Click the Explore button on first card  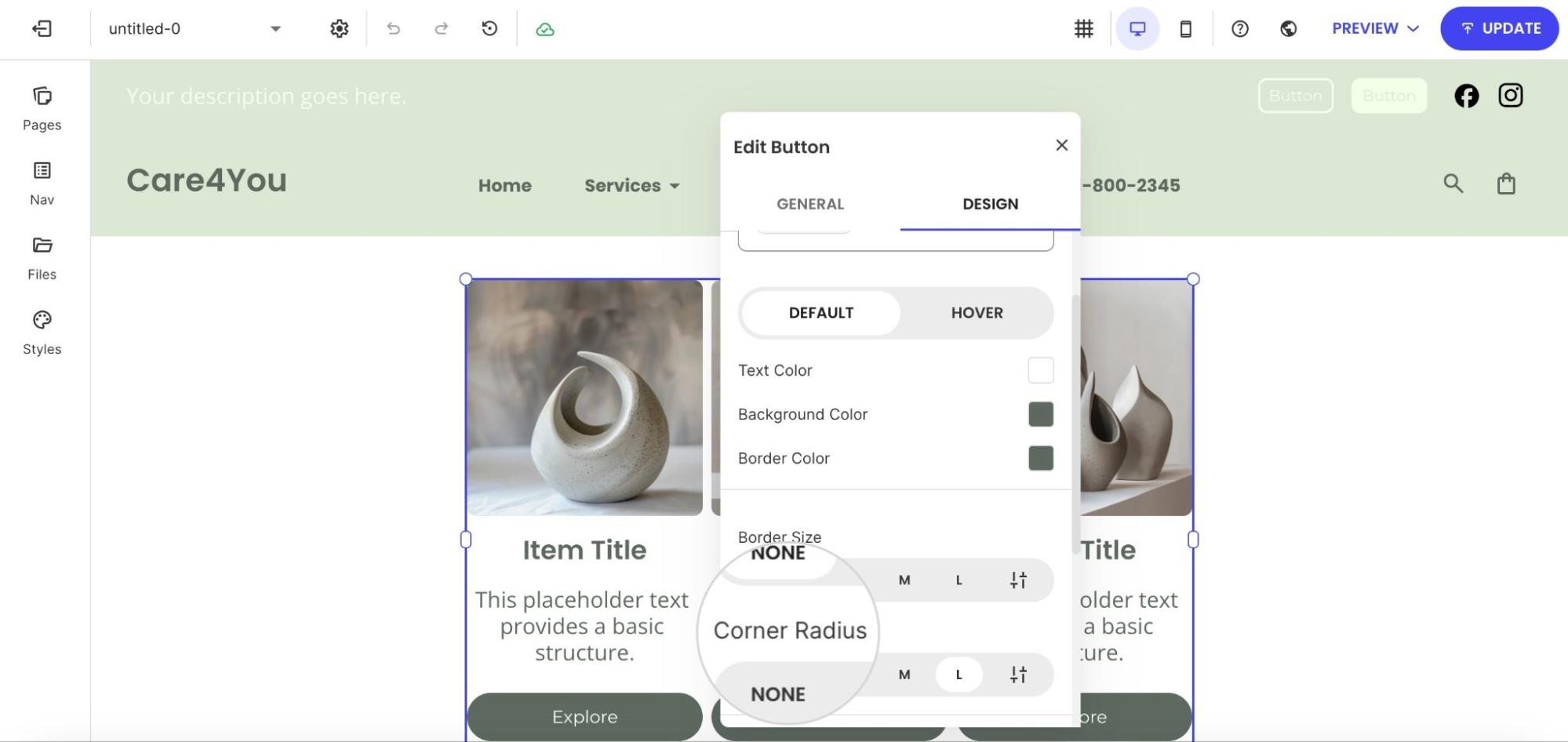584,717
